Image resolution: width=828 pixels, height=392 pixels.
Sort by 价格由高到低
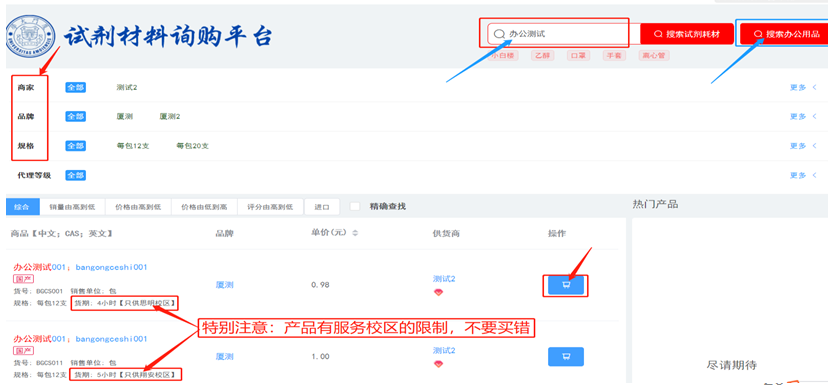click(138, 207)
